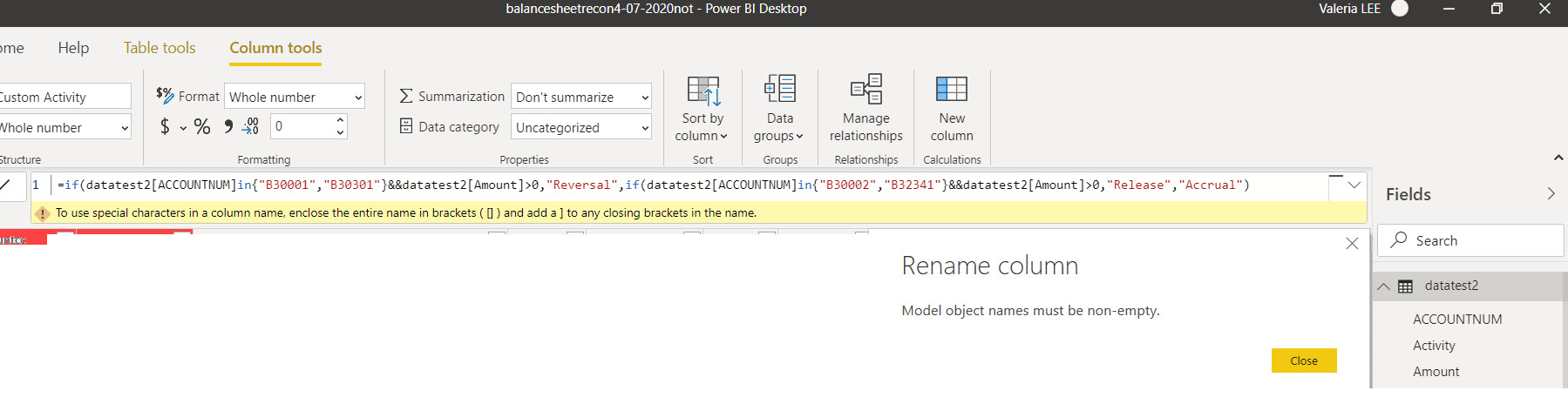Open Sort by column menu
This screenshot has width=1568, height=404.
(703, 110)
